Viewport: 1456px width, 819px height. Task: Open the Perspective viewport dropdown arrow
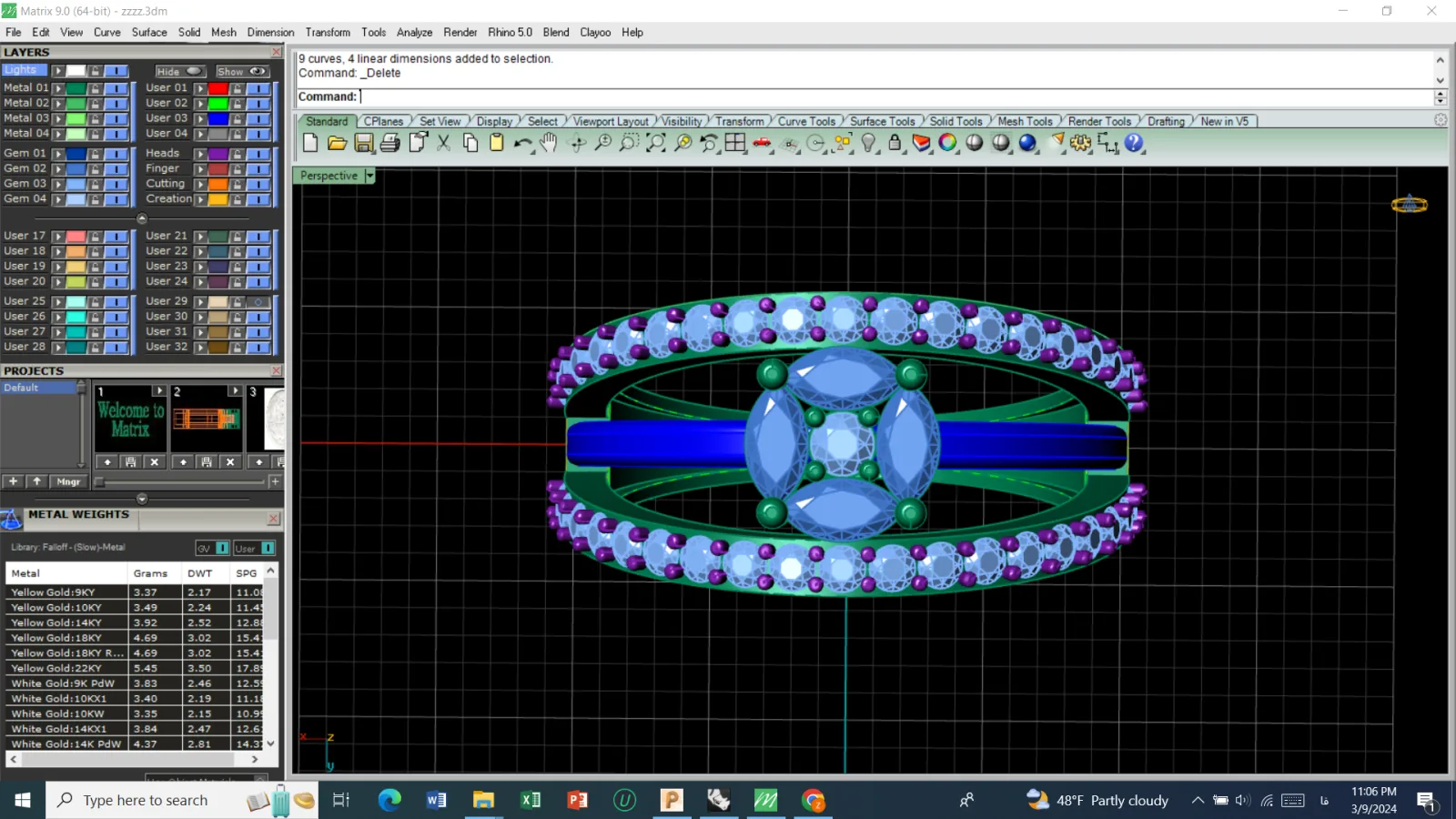[x=369, y=176]
